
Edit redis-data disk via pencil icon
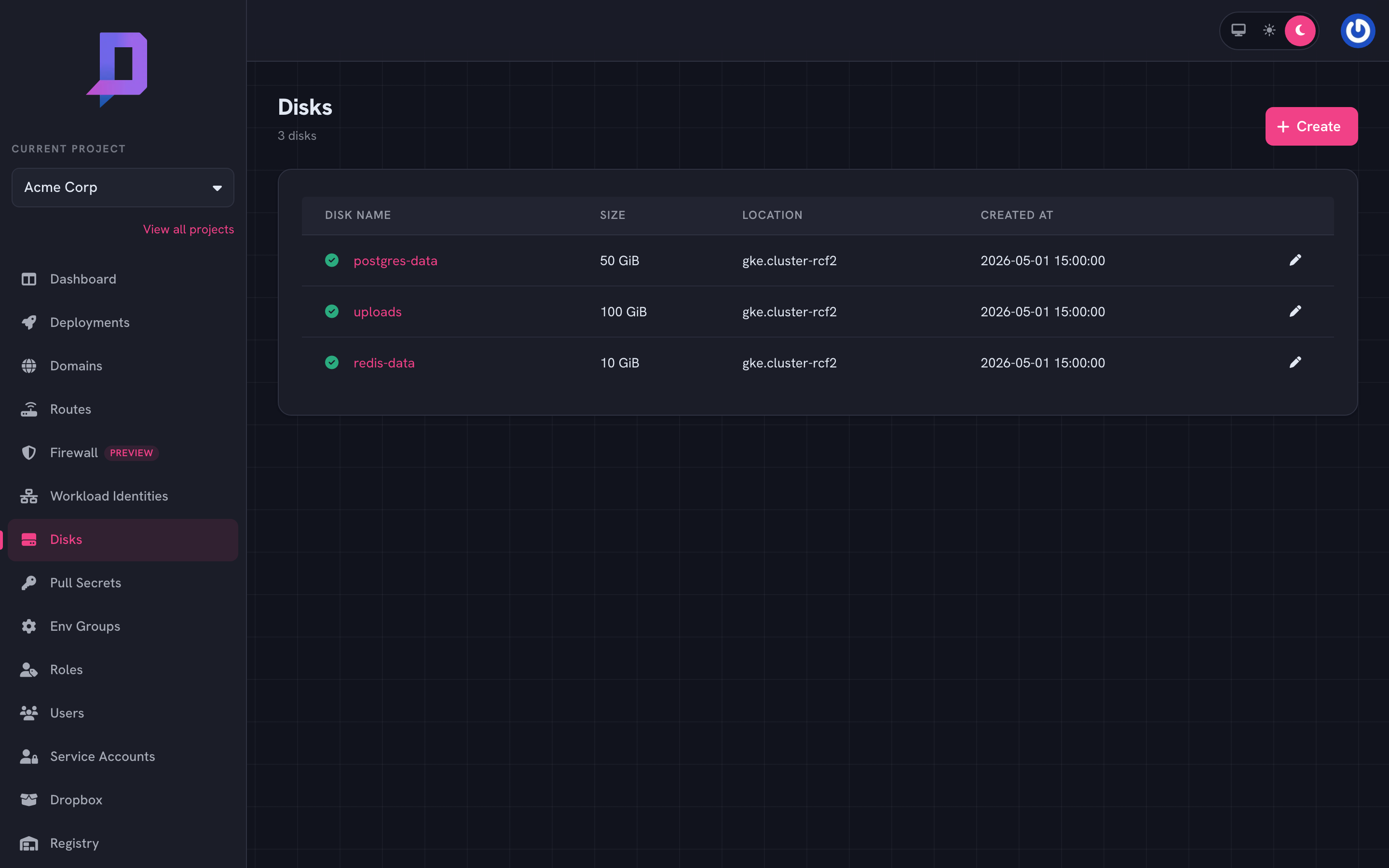click(1295, 362)
